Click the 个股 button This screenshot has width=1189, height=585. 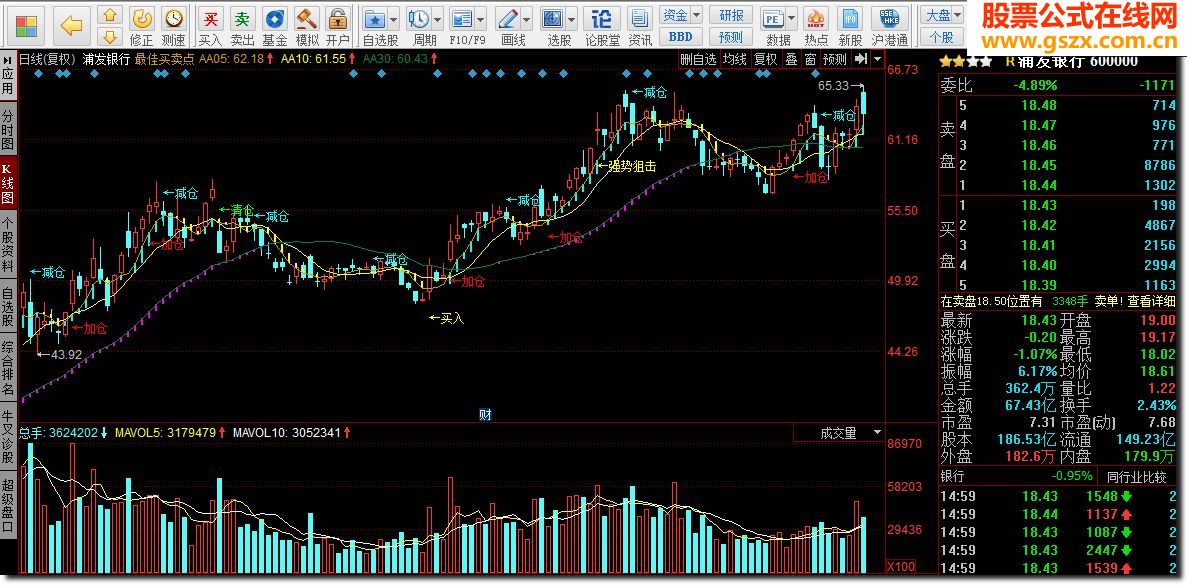coord(941,36)
